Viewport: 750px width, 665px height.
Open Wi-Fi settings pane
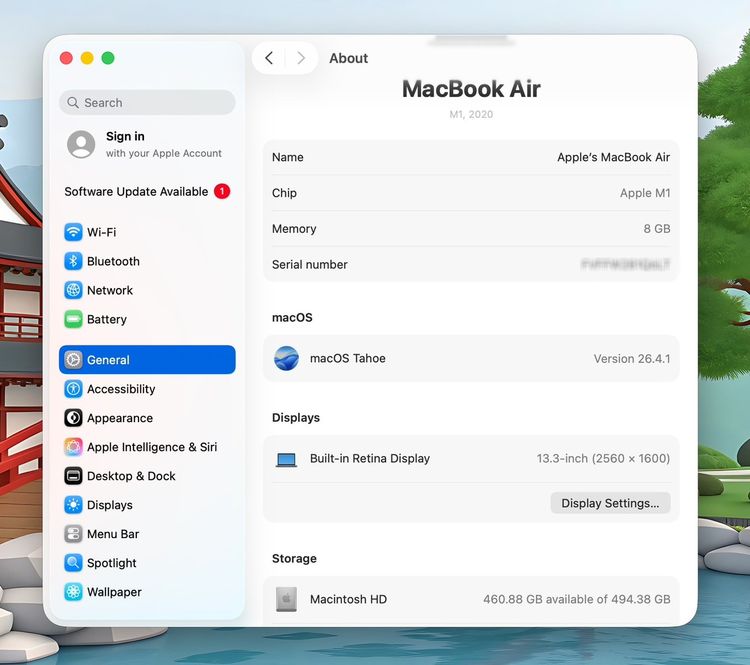coord(147,233)
